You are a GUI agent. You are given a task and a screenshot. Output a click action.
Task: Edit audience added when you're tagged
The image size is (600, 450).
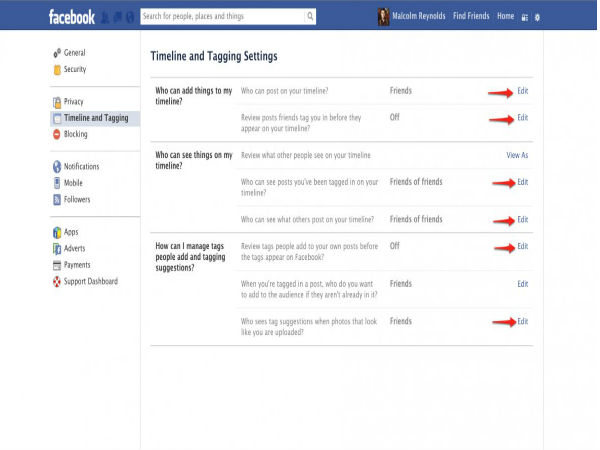[523, 284]
